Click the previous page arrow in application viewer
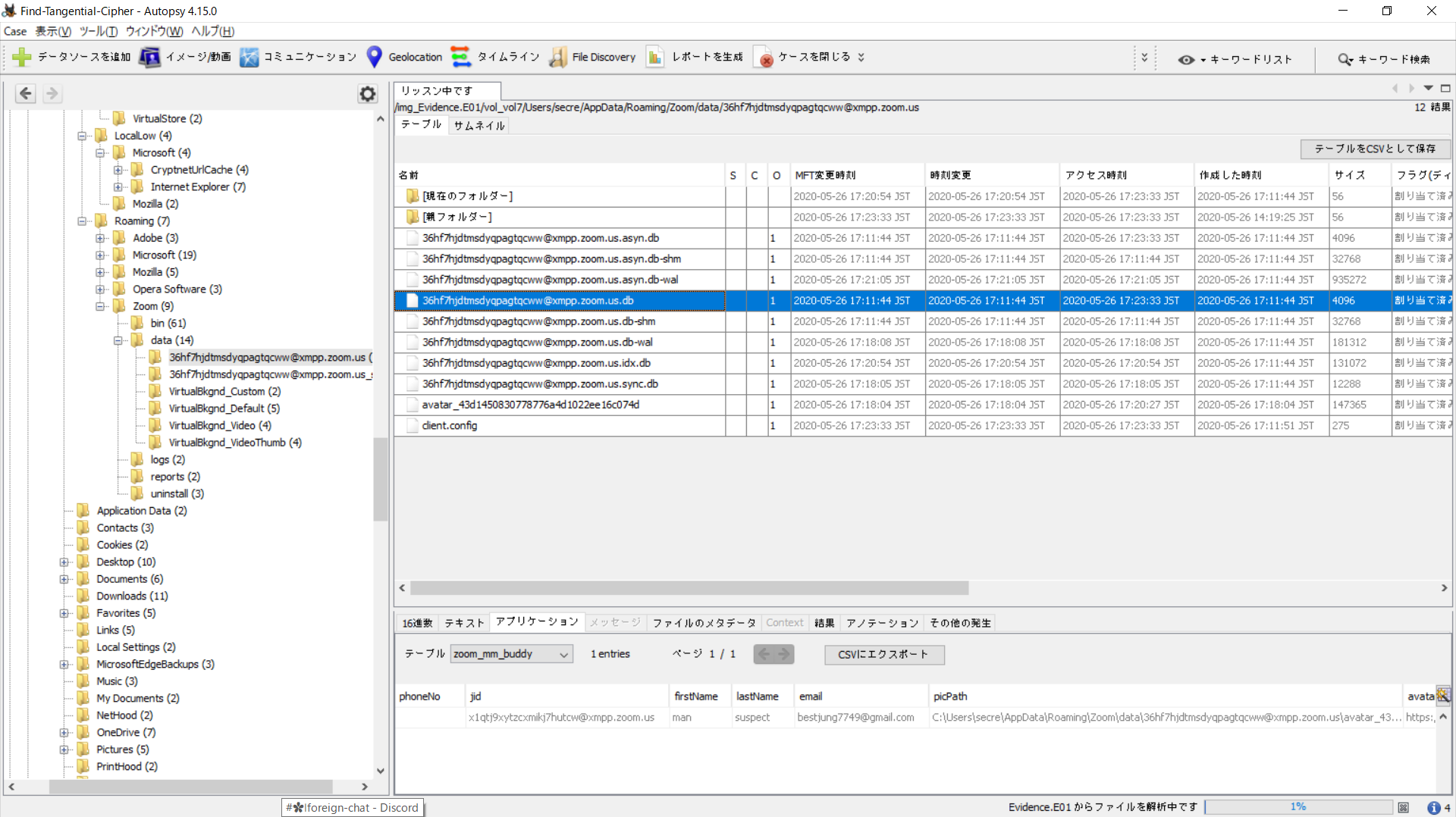This screenshot has height=817, width=1456. point(764,654)
